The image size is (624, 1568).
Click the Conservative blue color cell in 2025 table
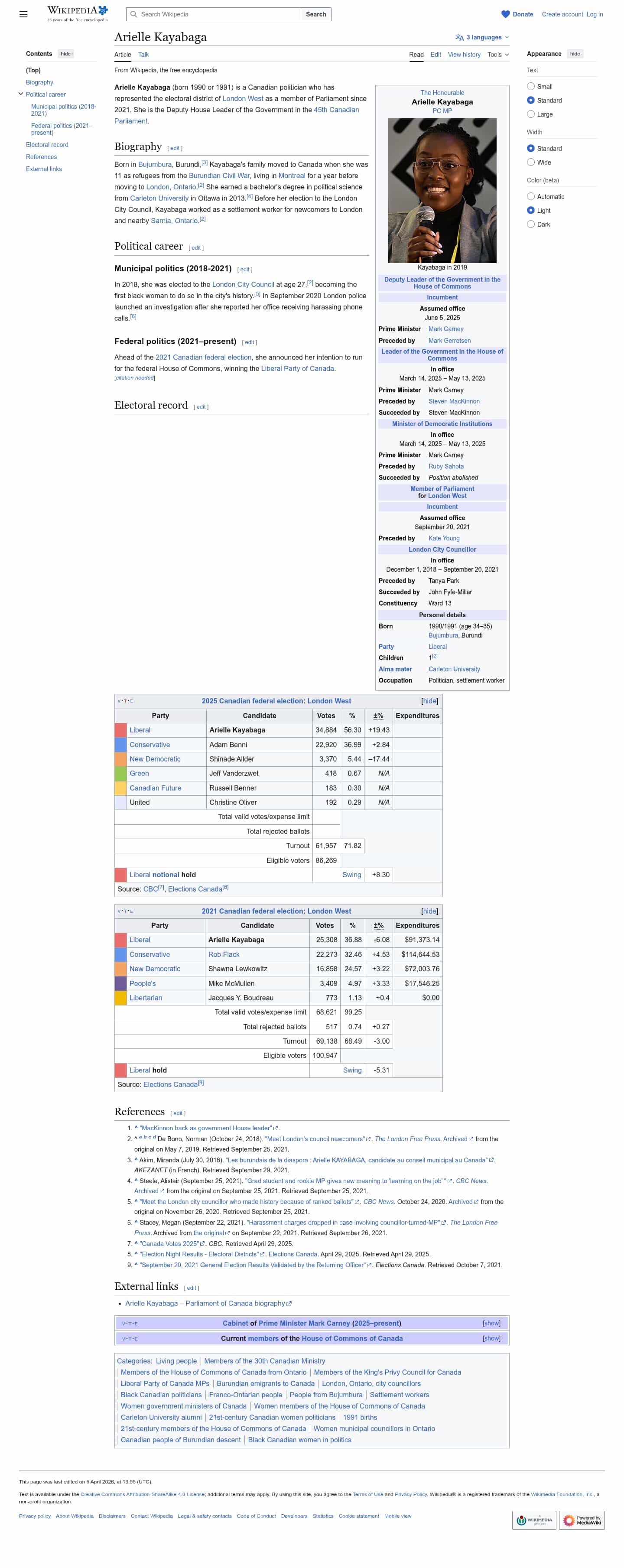[120, 745]
